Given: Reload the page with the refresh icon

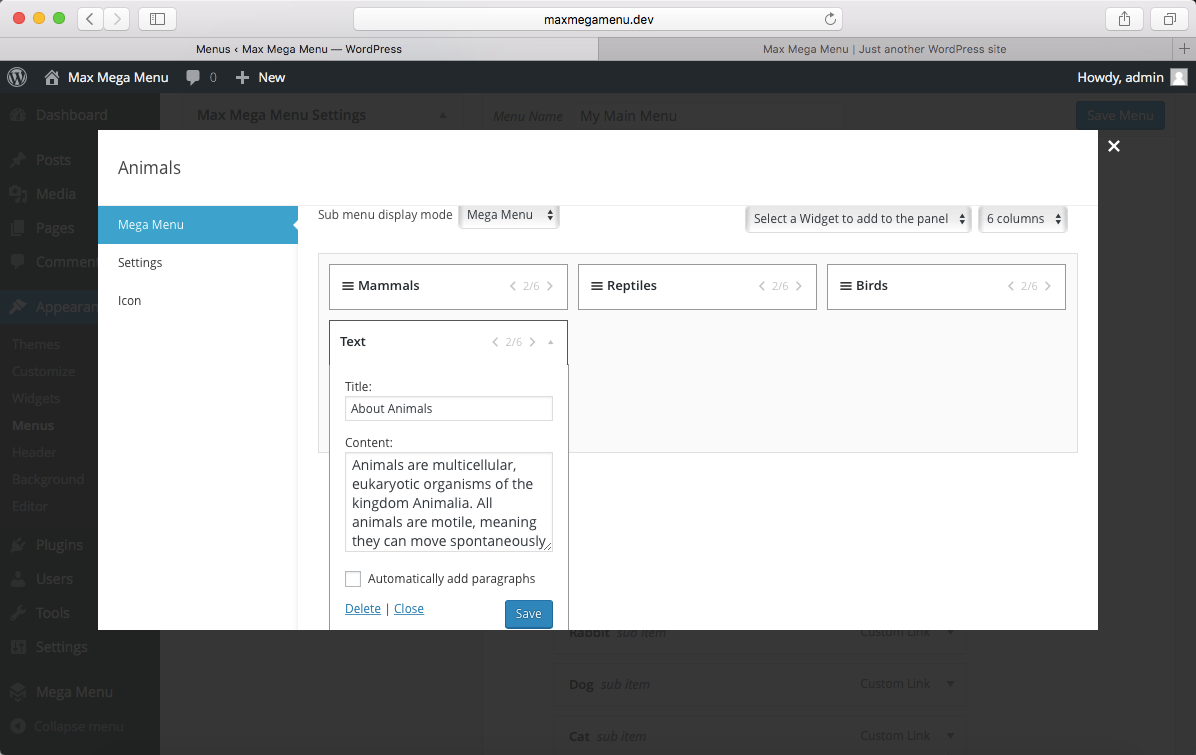Looking at the screenshot, I should click(830, 19).
